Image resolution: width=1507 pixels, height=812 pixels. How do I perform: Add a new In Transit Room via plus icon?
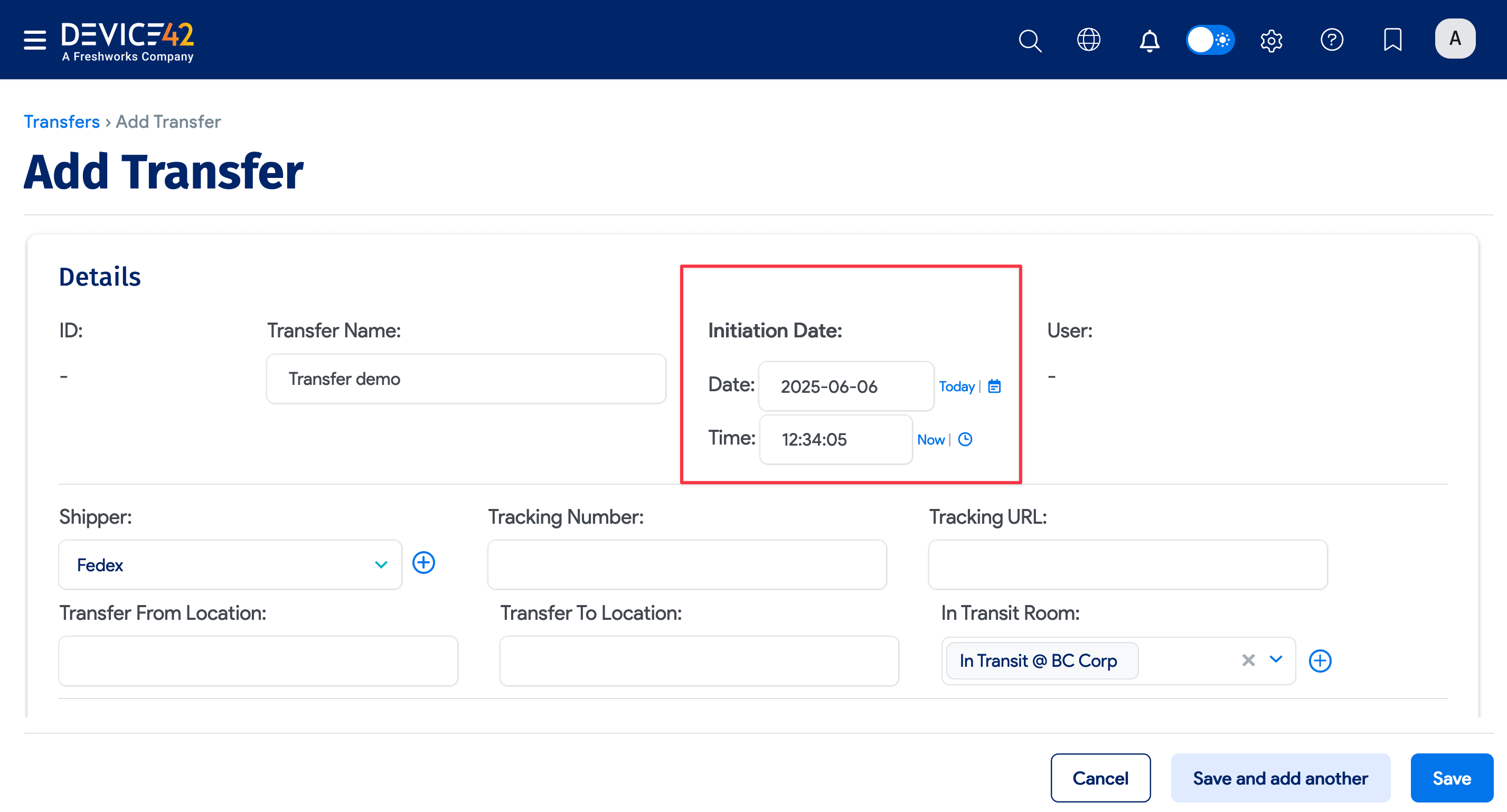1321,660
